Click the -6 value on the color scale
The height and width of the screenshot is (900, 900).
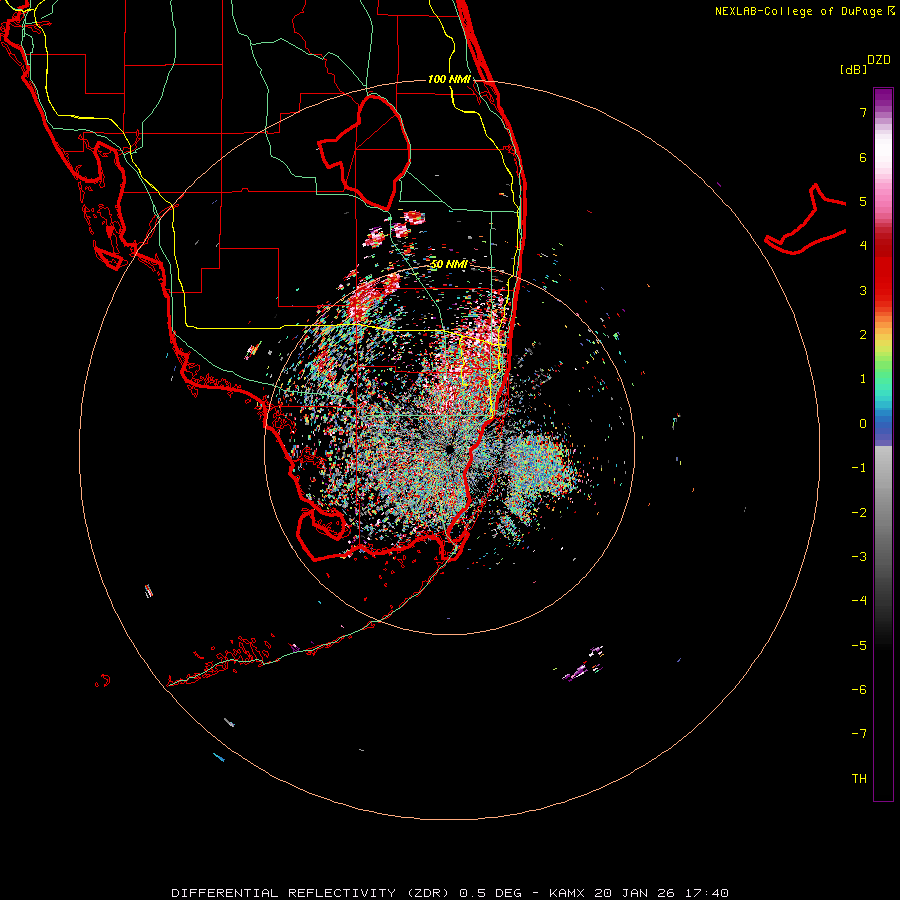859,689
